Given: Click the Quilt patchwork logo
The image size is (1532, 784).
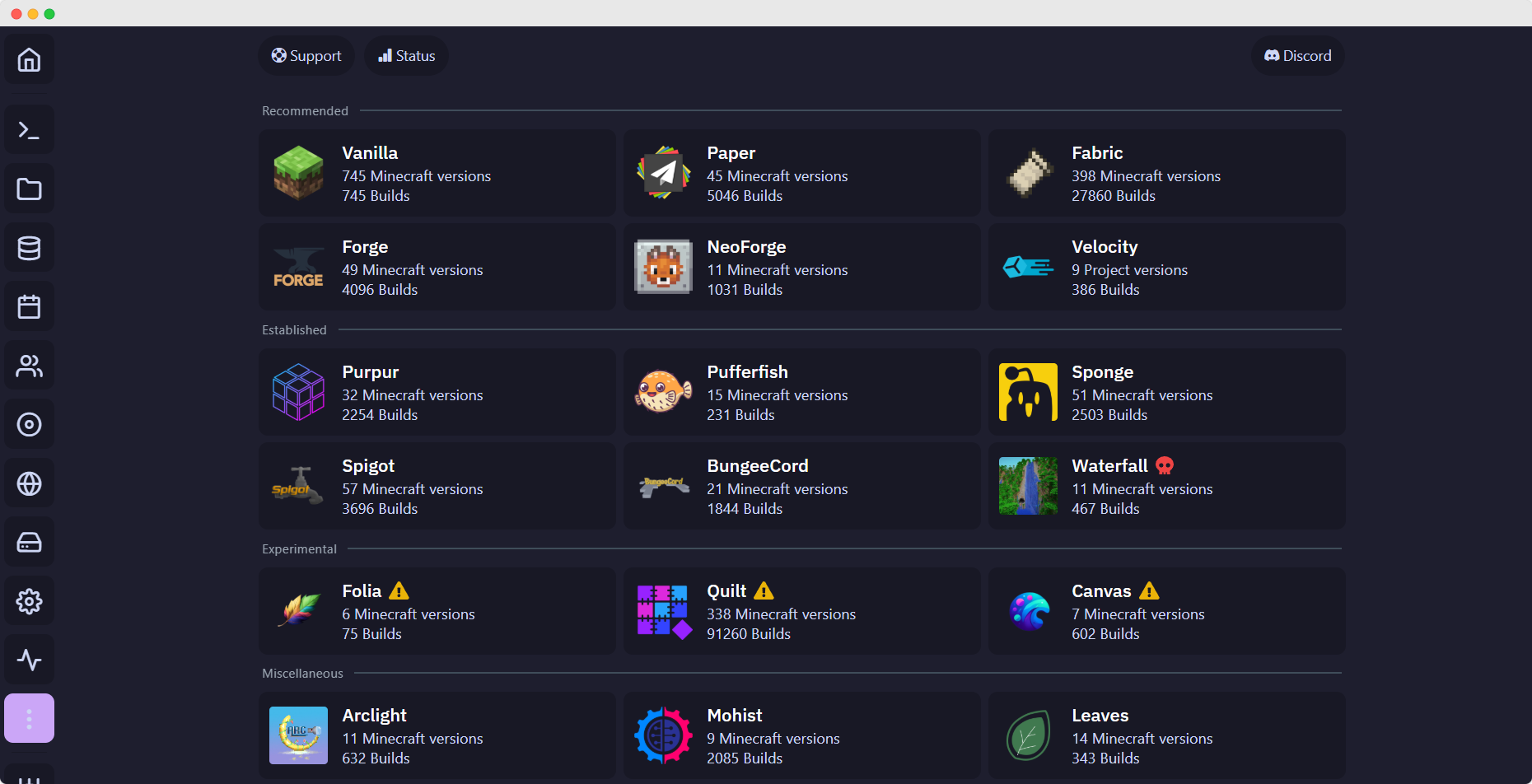Looking at the screenshot, I should pos(664,611).
